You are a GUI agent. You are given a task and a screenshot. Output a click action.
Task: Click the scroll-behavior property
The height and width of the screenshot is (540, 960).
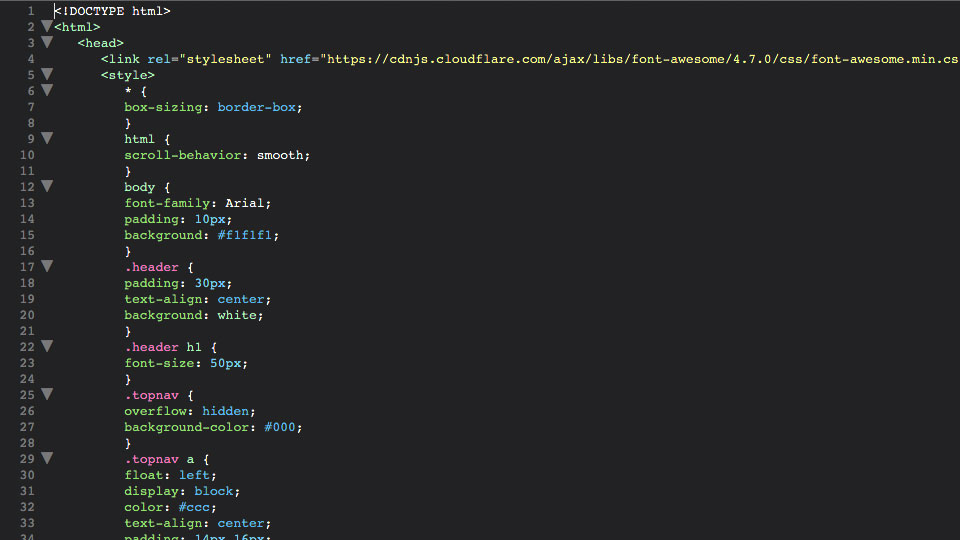182,155
